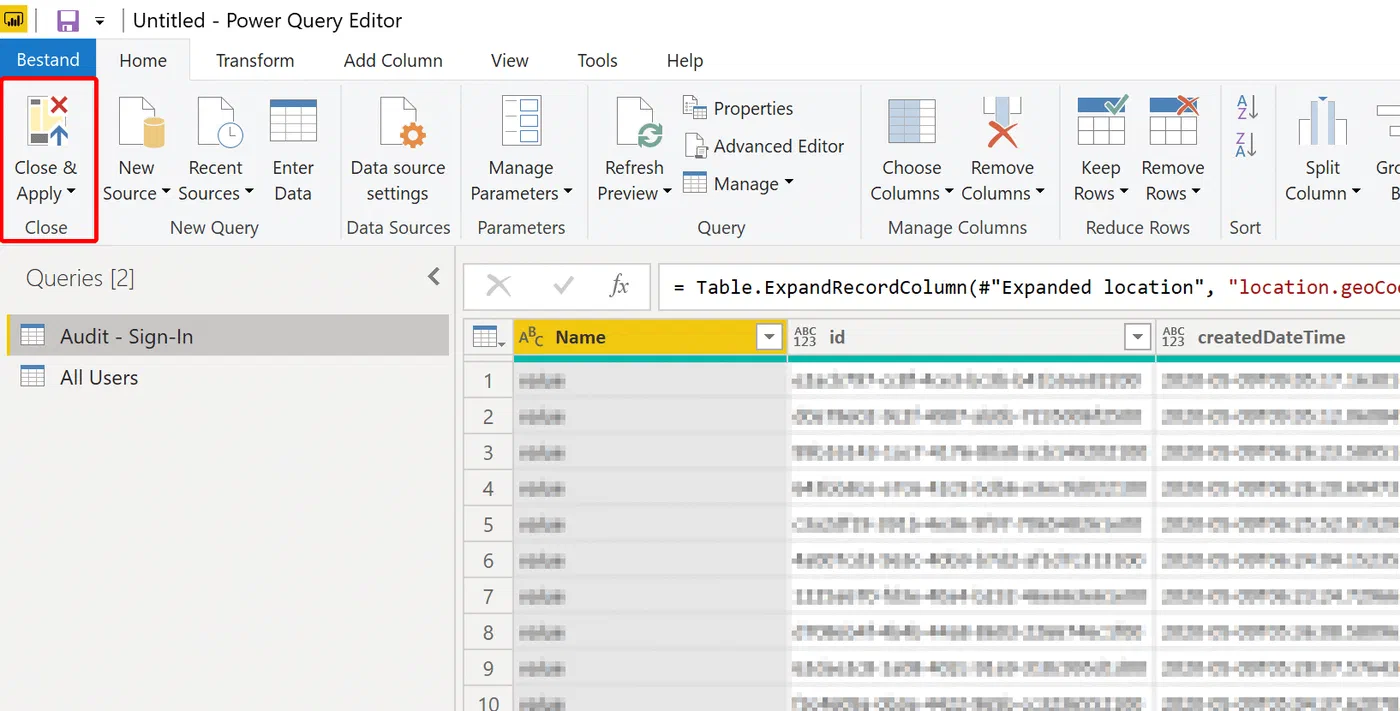Click the Power BI logo icon
Screen dimensions: 1400x711
(15, 20)
